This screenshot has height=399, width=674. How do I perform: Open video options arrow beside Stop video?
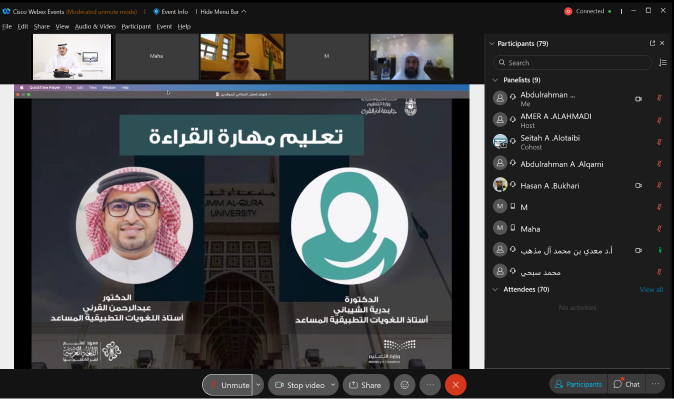pyautogui.click(x=333, y=385)
